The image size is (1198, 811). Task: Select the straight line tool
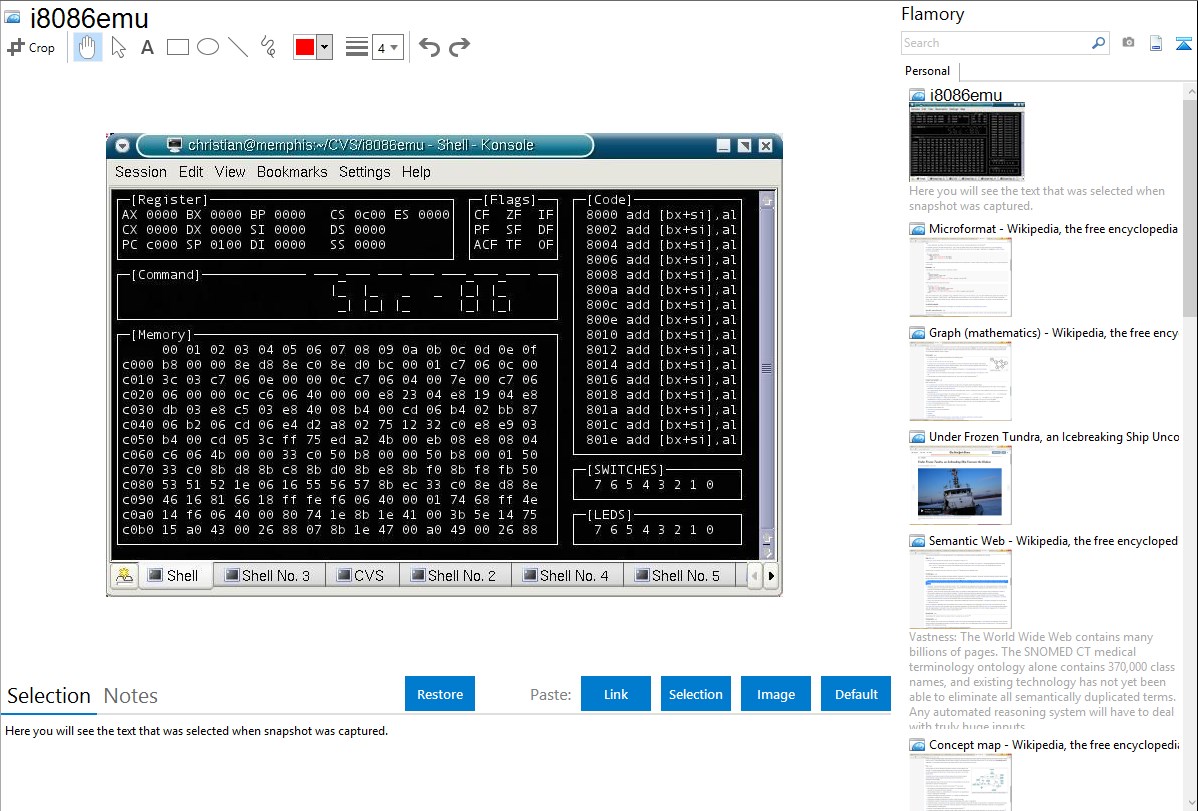[x=238, y=47]
